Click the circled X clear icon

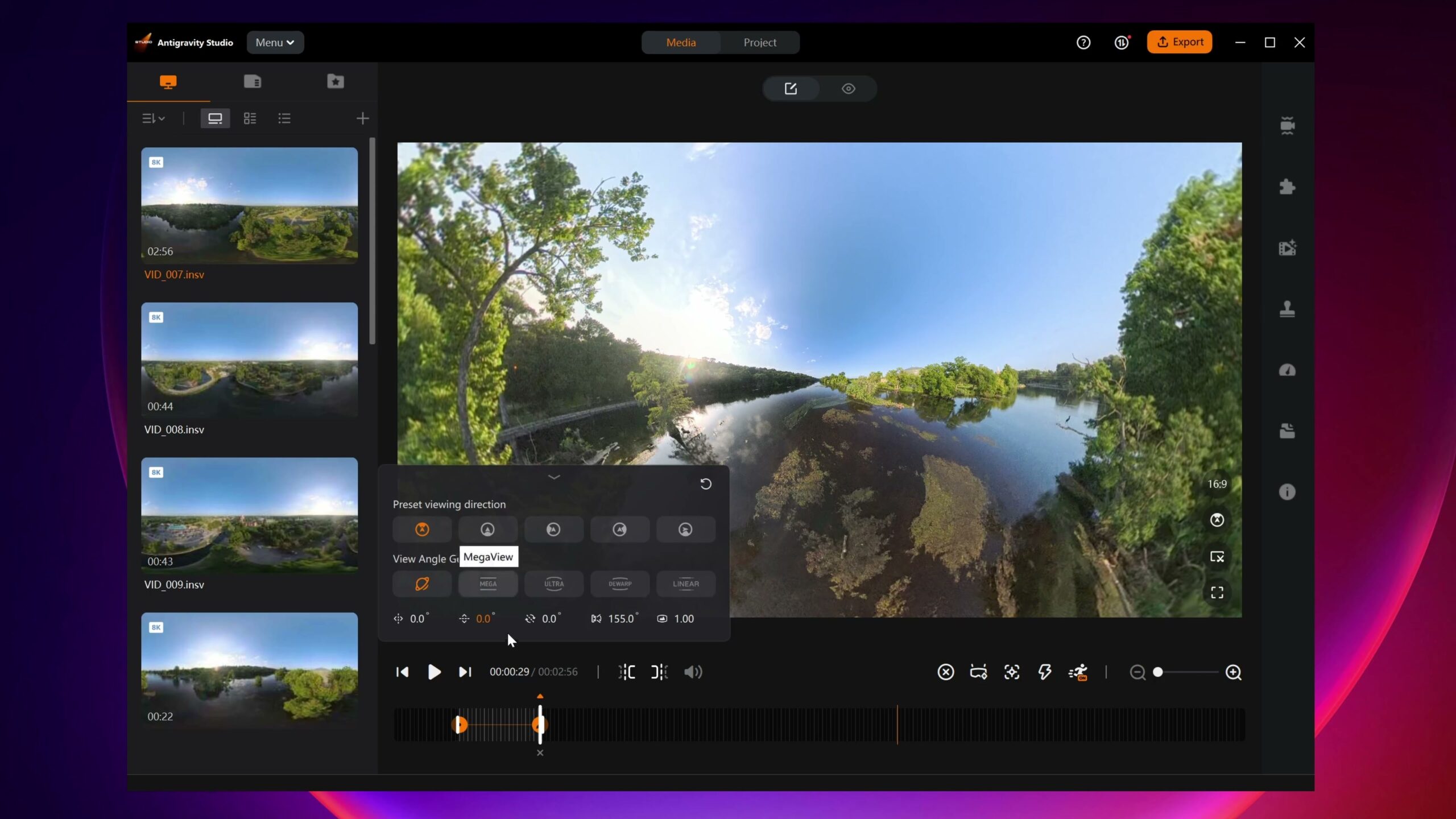coord(945,672)
